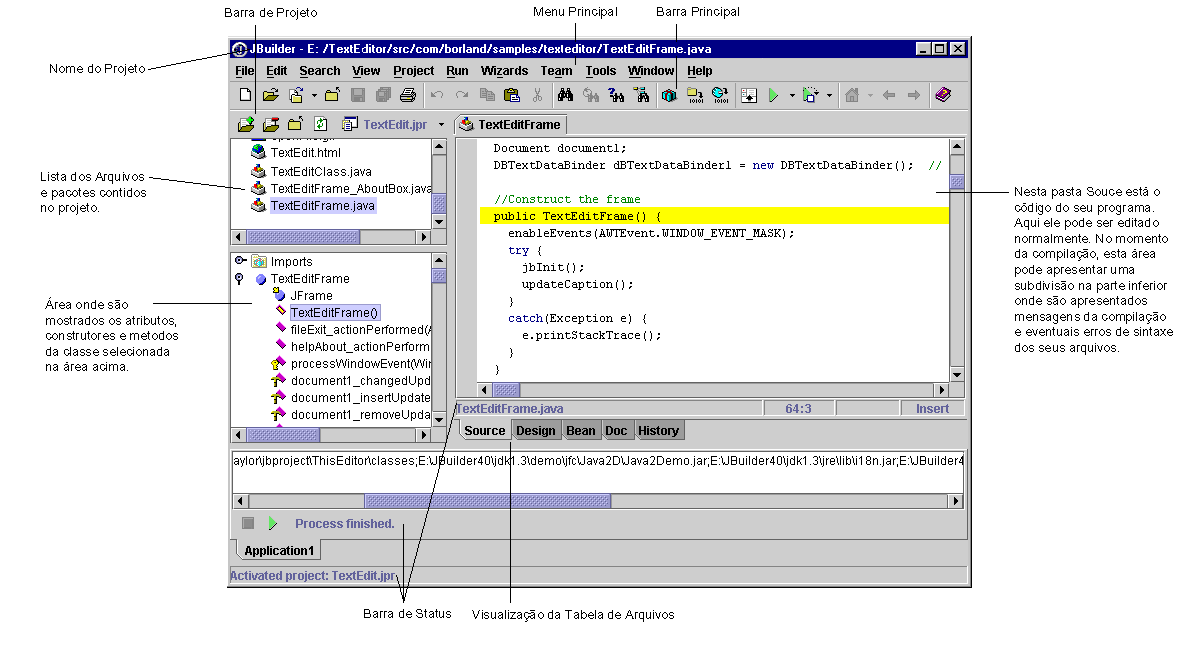This screenshot has height=648, width=1200.
Task: Click the Print toolbar icon
Action: tap(408, 96)
